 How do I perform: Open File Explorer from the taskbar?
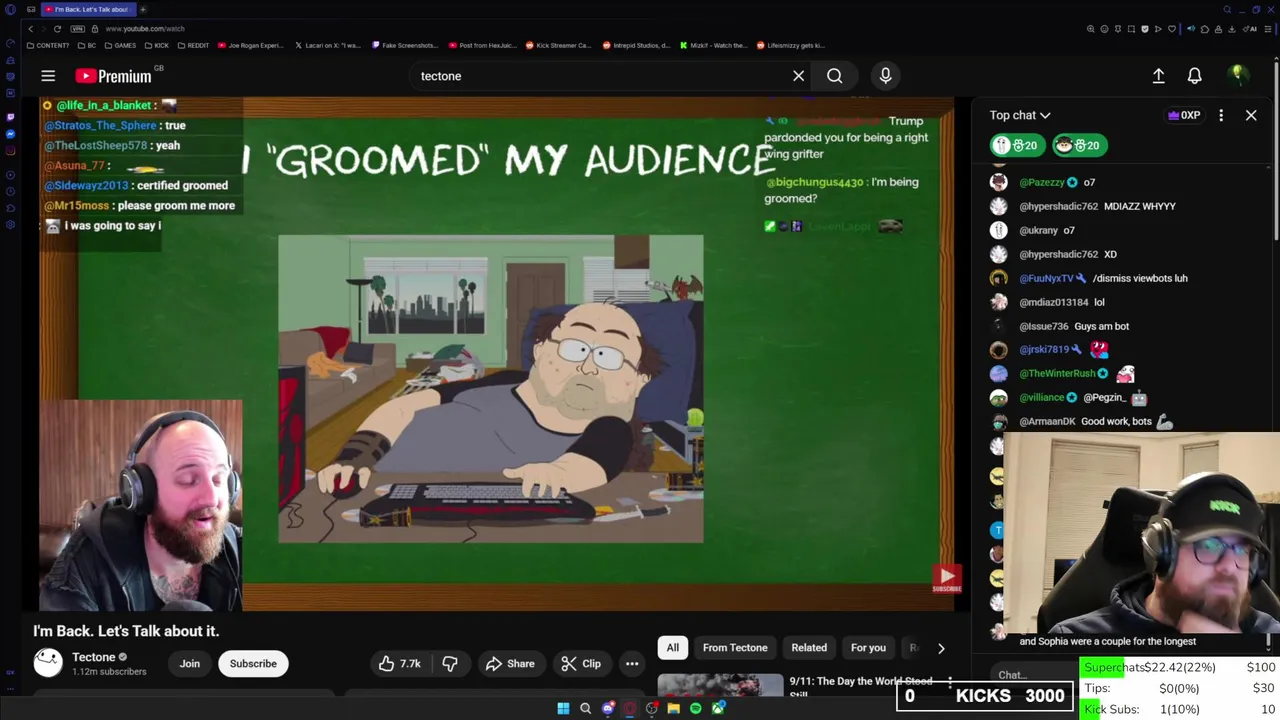(x=673, y=709)
